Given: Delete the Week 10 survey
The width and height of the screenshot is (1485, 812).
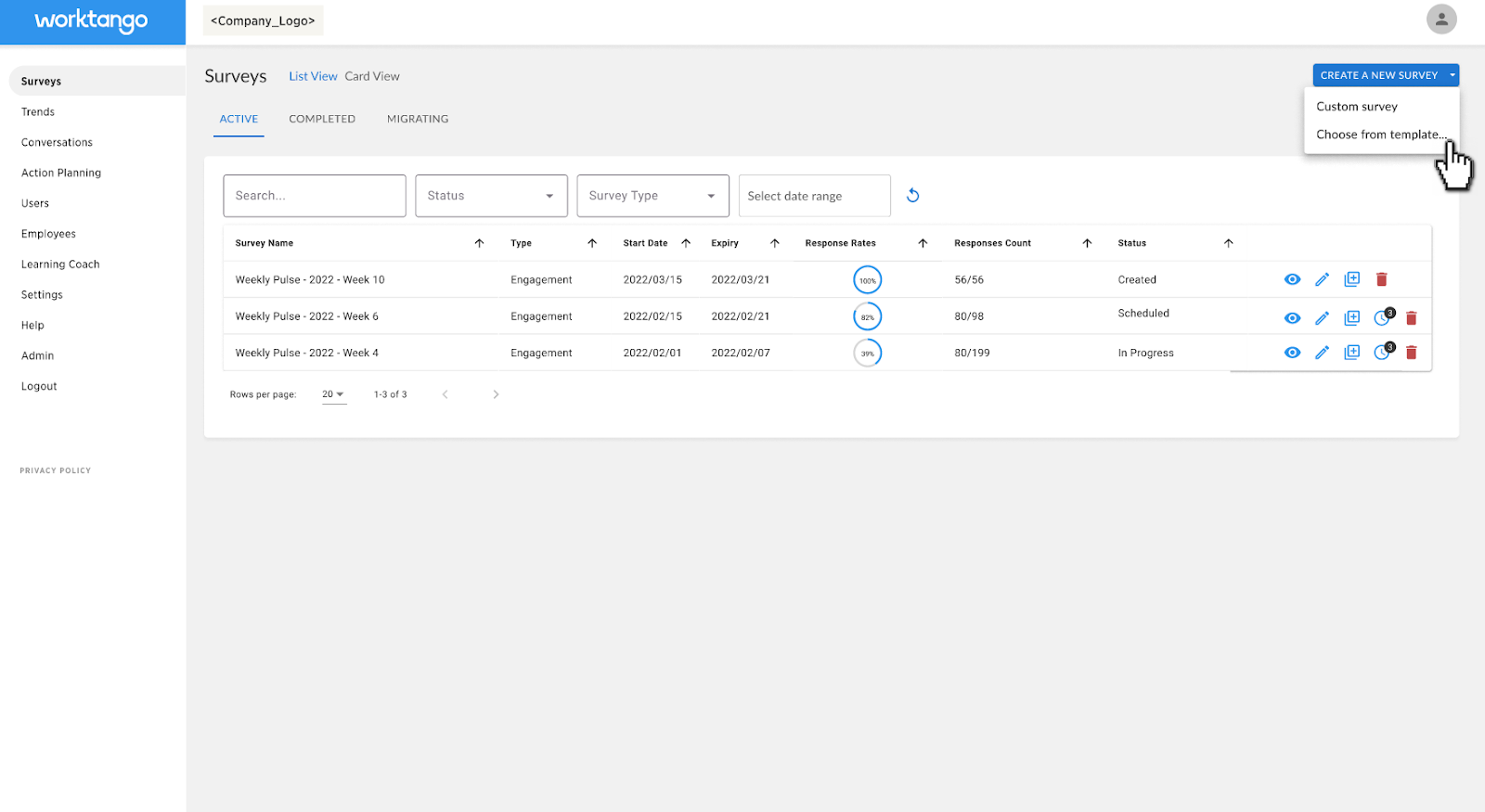Looking at the screenshot, I should point(1381,279).
